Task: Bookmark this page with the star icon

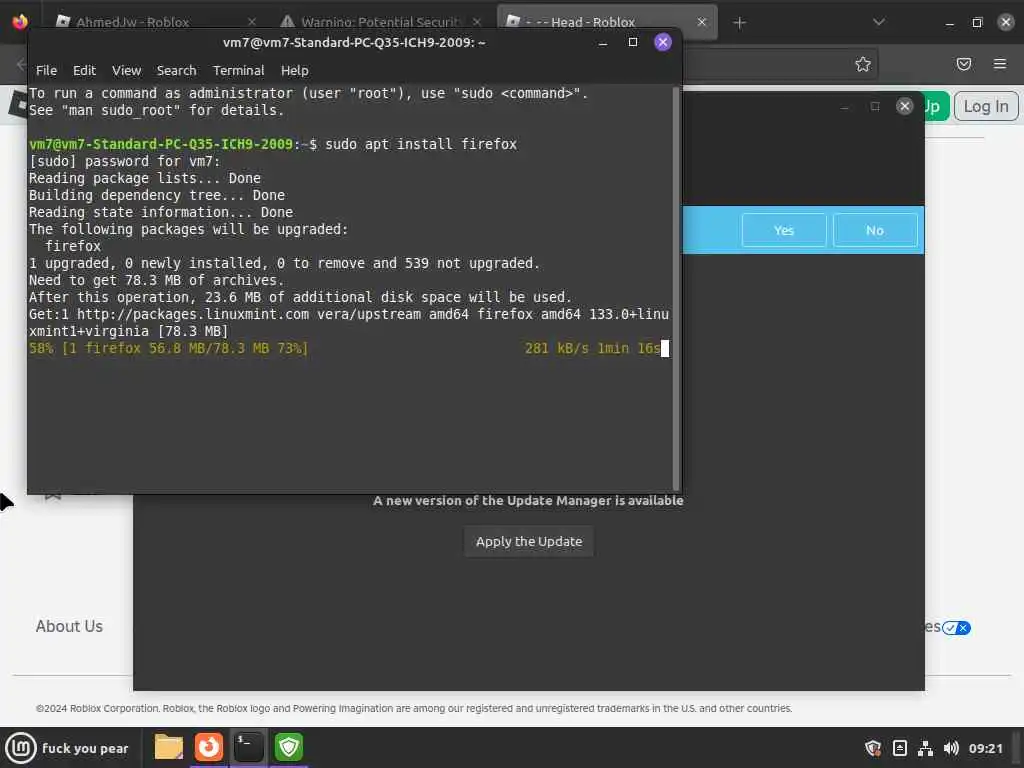Action: click(x=863, y=64)
